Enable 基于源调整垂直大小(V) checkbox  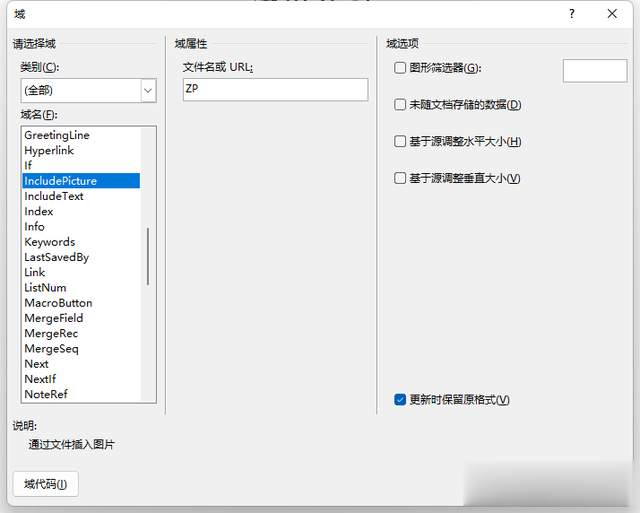[400, 178]
